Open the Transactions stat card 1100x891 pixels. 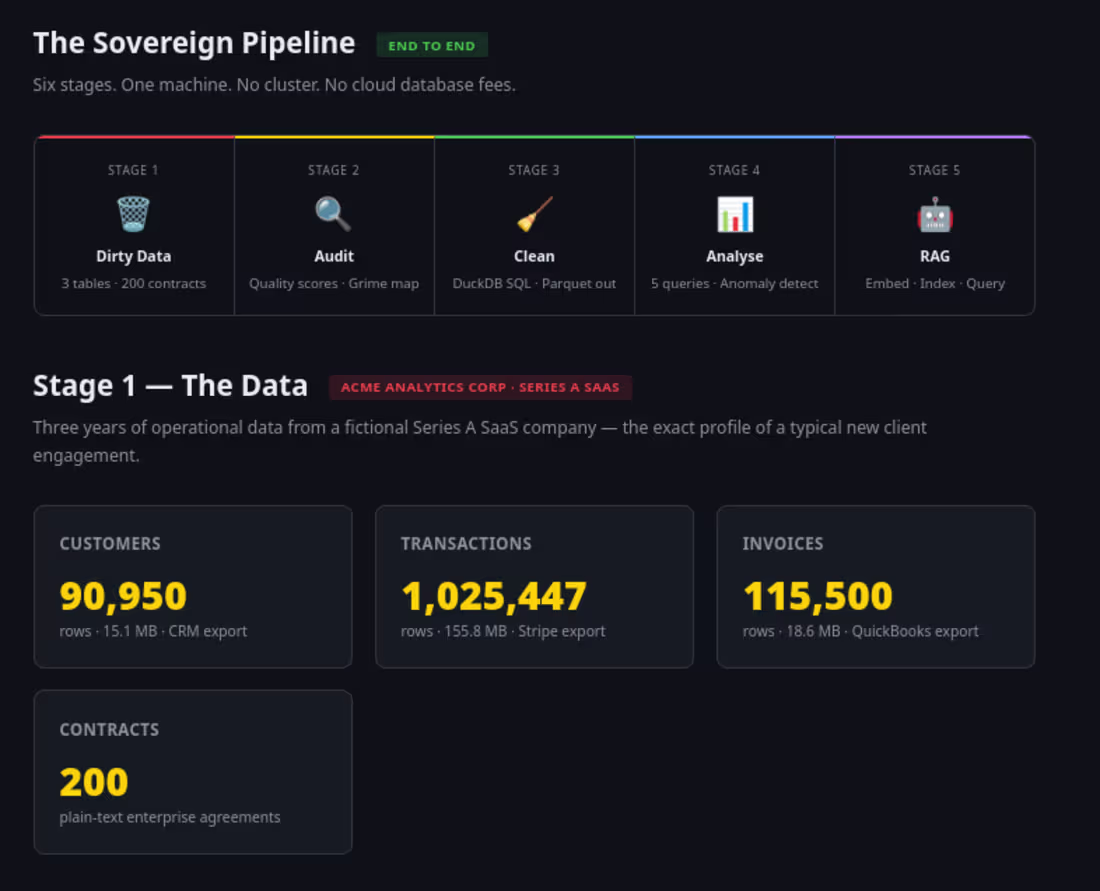[535, 587]
